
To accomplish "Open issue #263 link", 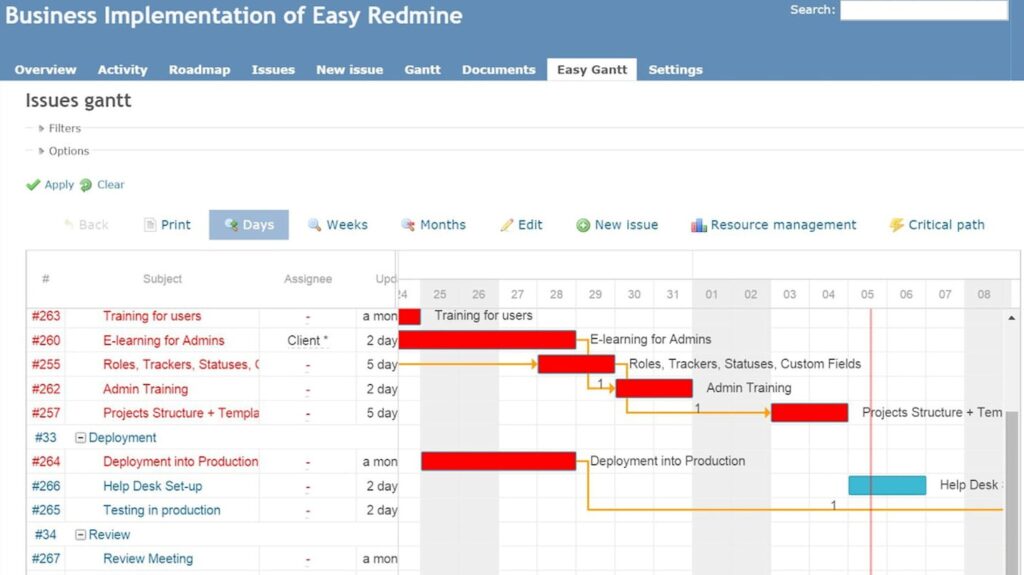I will pos(46,316).
